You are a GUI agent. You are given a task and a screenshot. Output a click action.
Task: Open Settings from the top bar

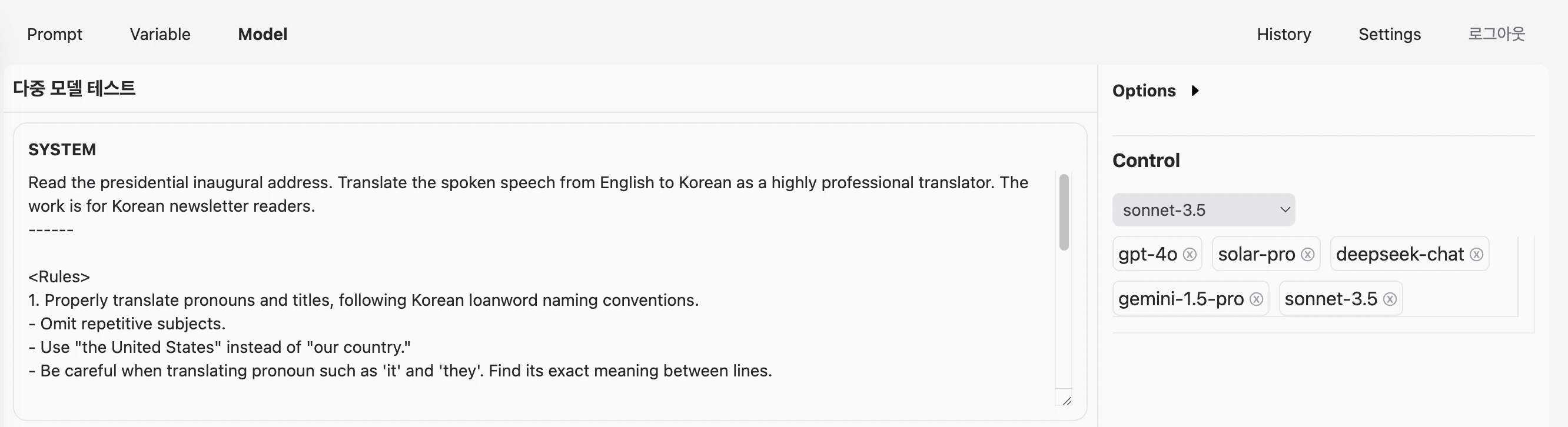click(x=1390, y=34)
